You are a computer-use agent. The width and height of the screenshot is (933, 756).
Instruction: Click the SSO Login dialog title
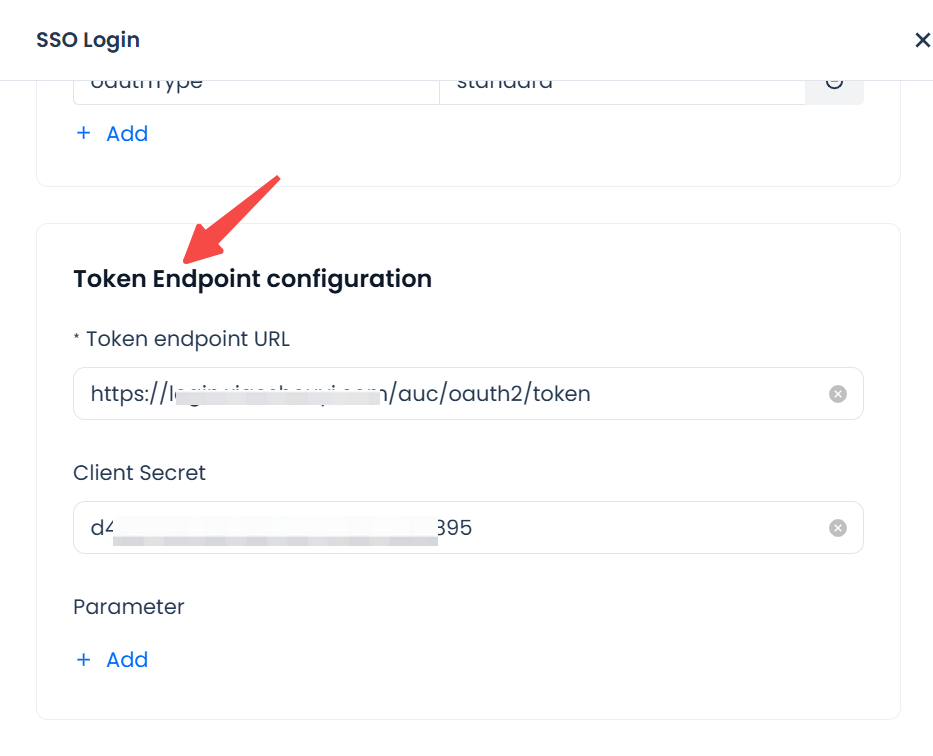(x=88, y=40)
